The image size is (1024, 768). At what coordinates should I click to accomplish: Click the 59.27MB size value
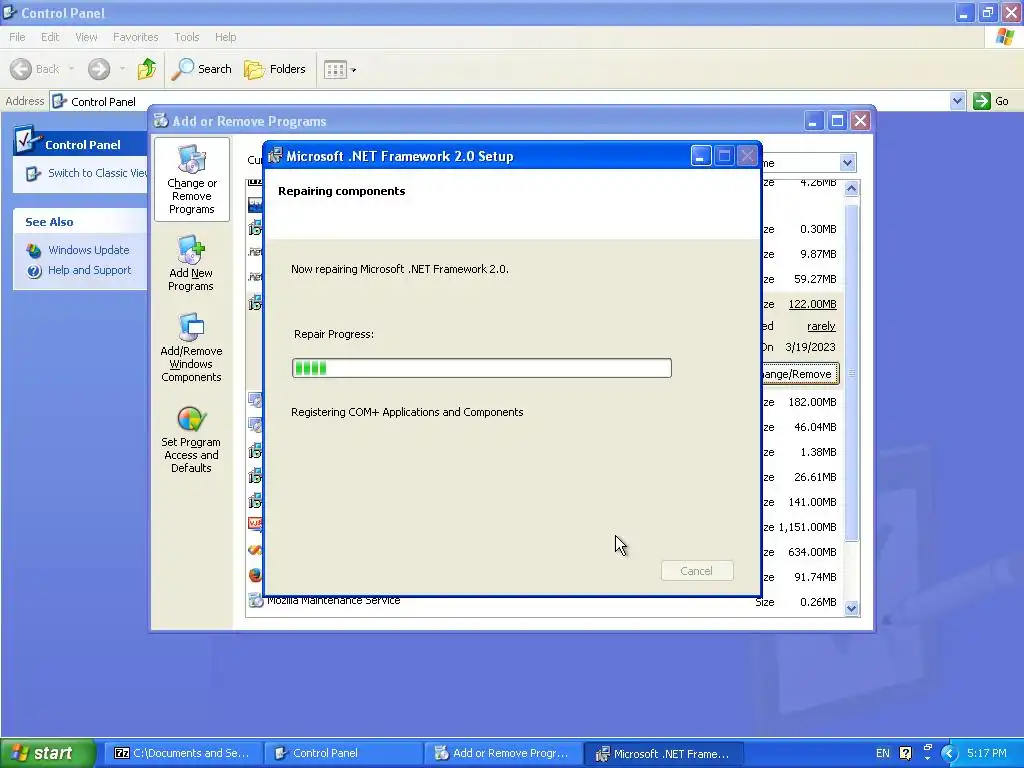click(815, 280)
